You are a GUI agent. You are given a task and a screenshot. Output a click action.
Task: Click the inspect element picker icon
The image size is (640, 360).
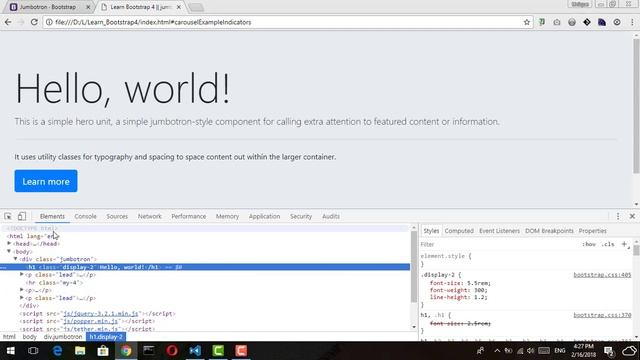(x=8, y=216)
